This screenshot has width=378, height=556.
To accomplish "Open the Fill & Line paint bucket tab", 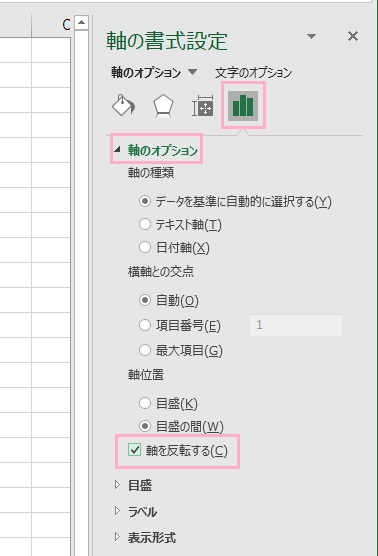I will point(123,105).
